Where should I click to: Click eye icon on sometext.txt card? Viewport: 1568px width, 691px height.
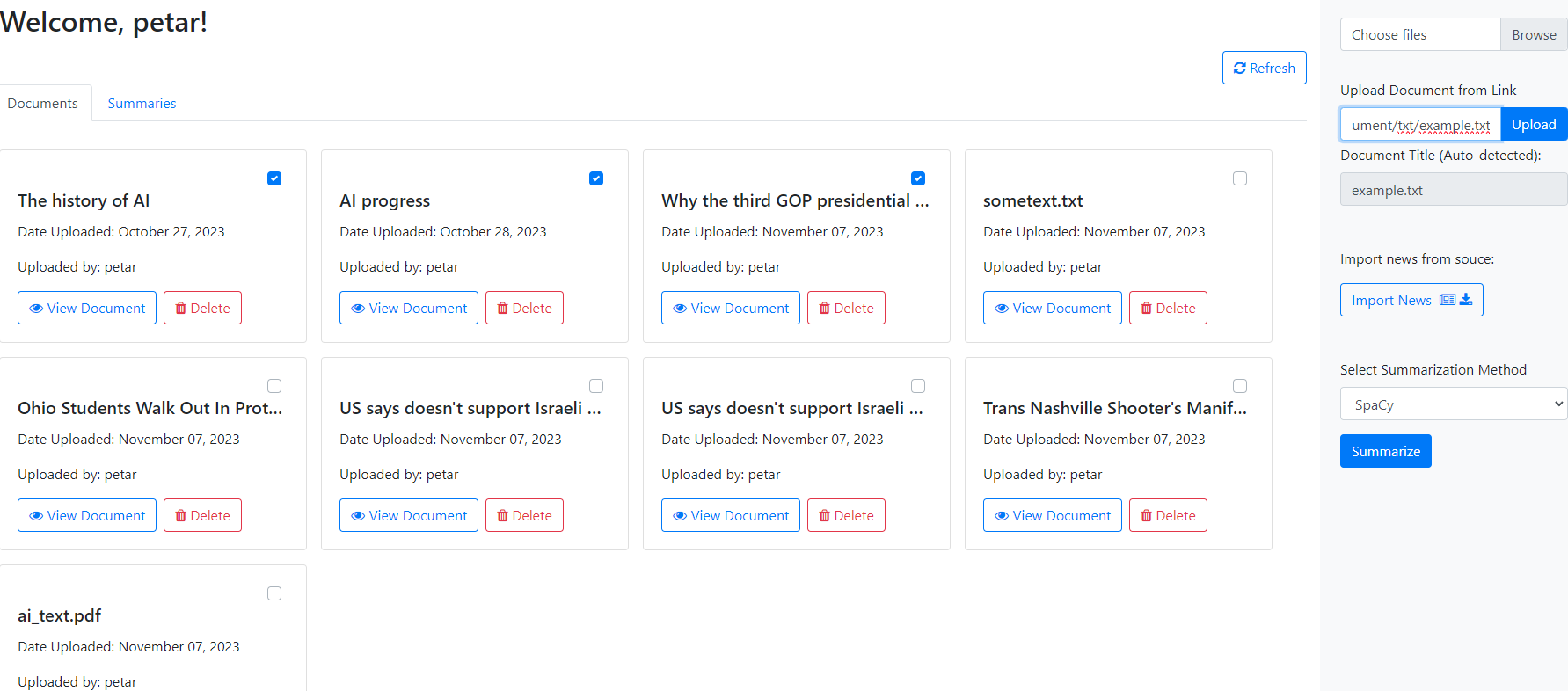pyautogui.click(x=1002, y=309)
